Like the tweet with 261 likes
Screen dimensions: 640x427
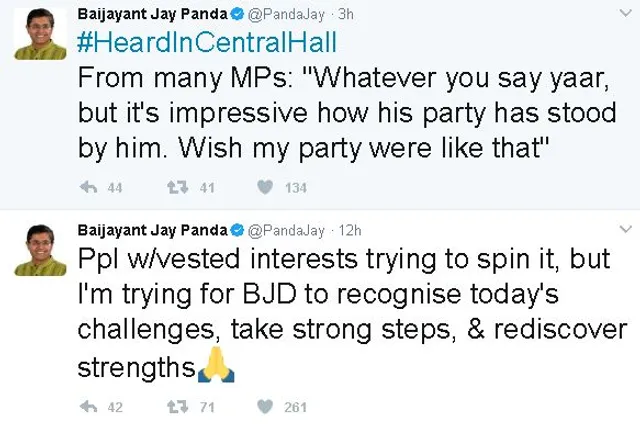click(x=265, y=407)
